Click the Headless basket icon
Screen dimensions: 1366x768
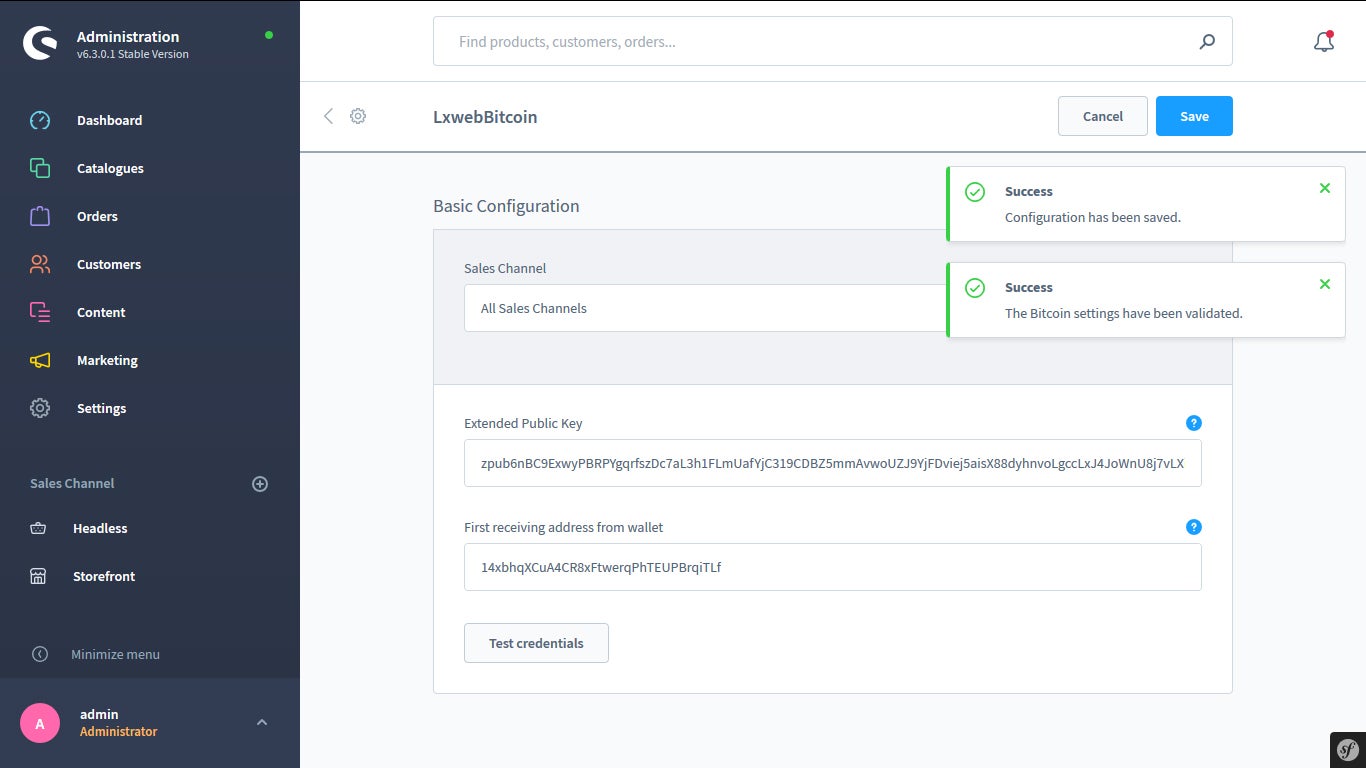point(38,528)
